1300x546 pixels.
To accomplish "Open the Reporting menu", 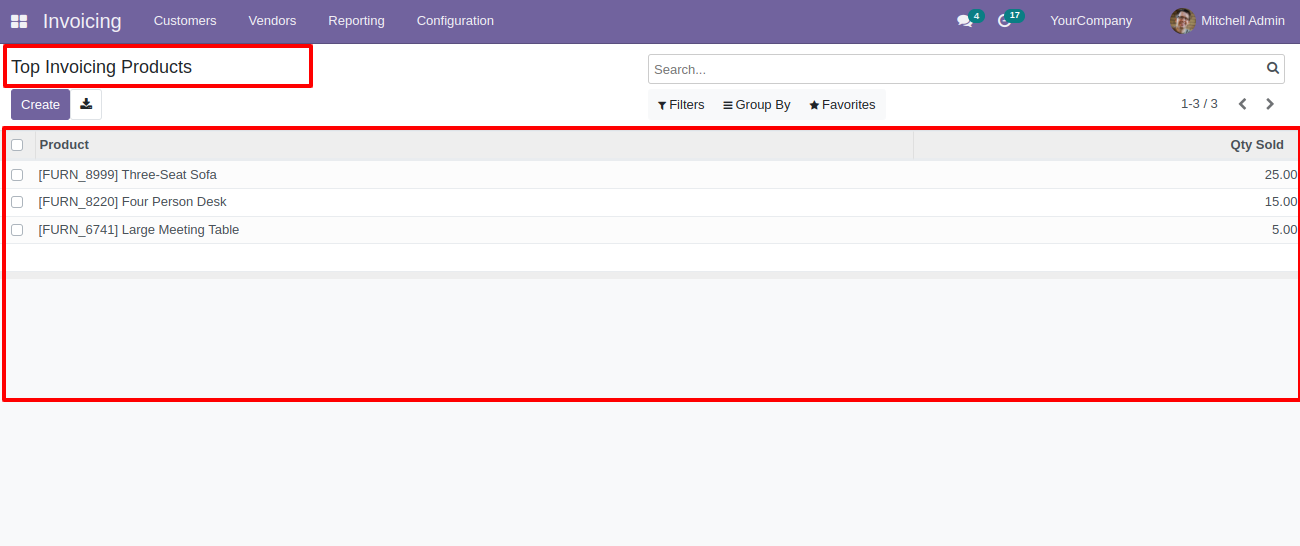I will pos(356,21).
